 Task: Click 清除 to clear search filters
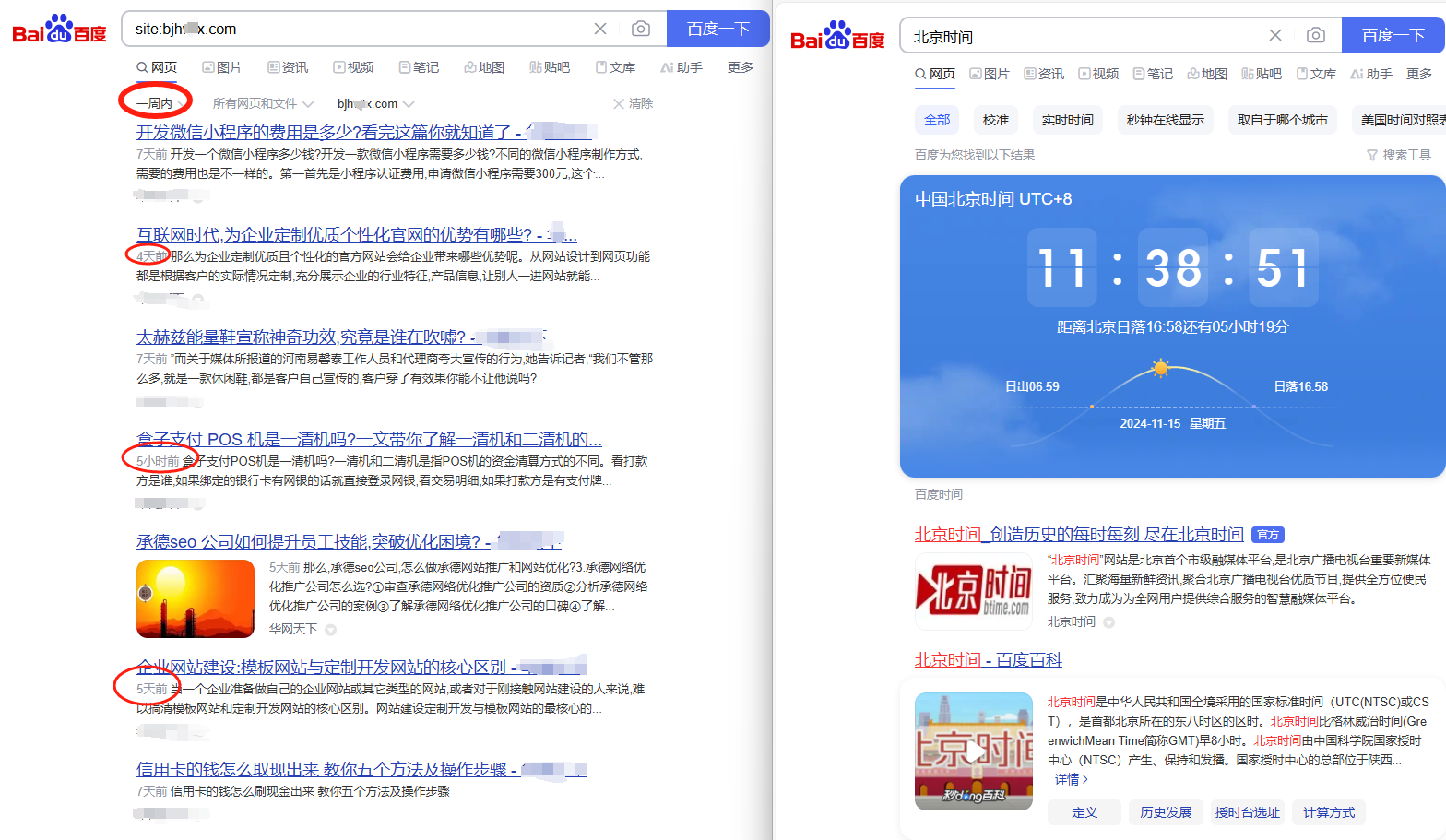[633, 103]
